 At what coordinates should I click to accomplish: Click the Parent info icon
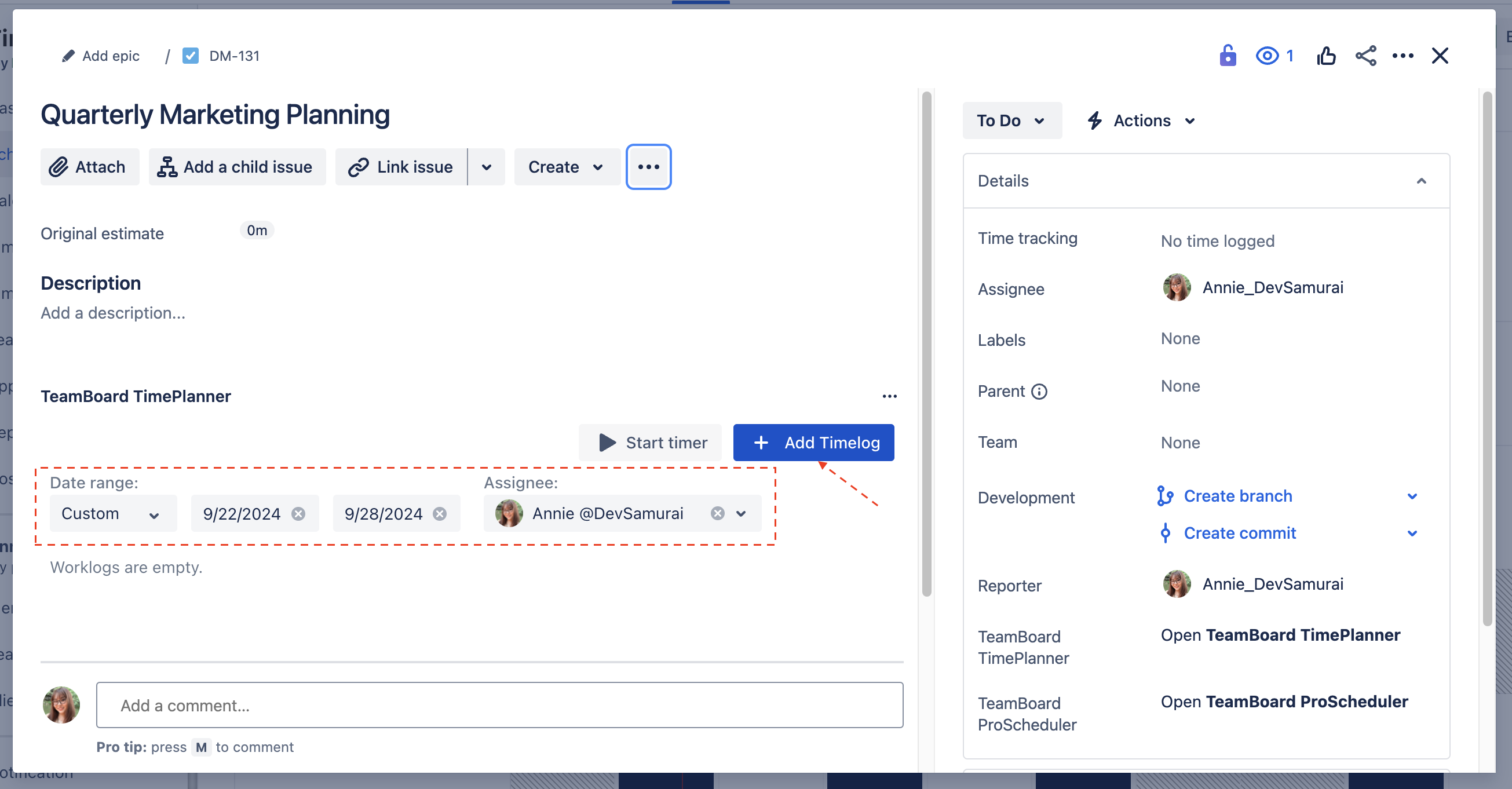[x=1039, y=391]
